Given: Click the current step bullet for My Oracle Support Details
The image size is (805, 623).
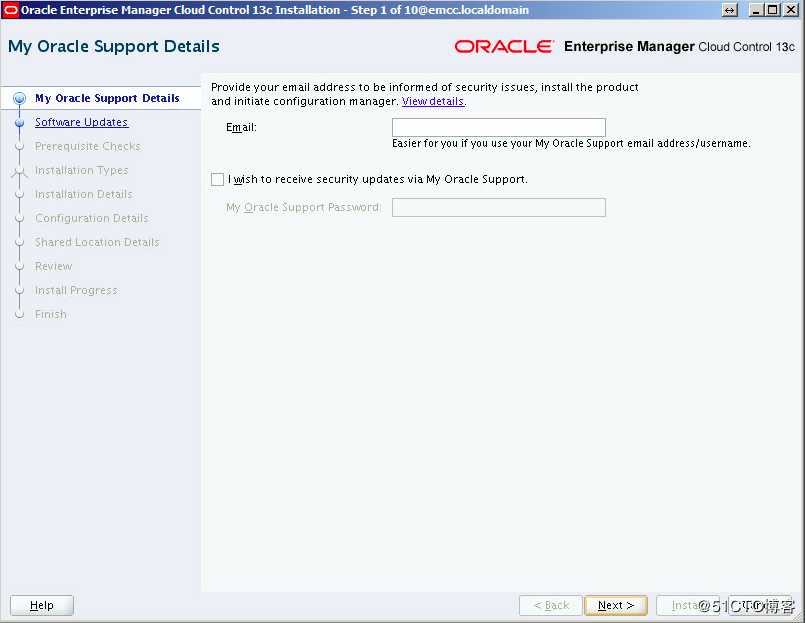Looking at the screenshot, I should point(20,98).
